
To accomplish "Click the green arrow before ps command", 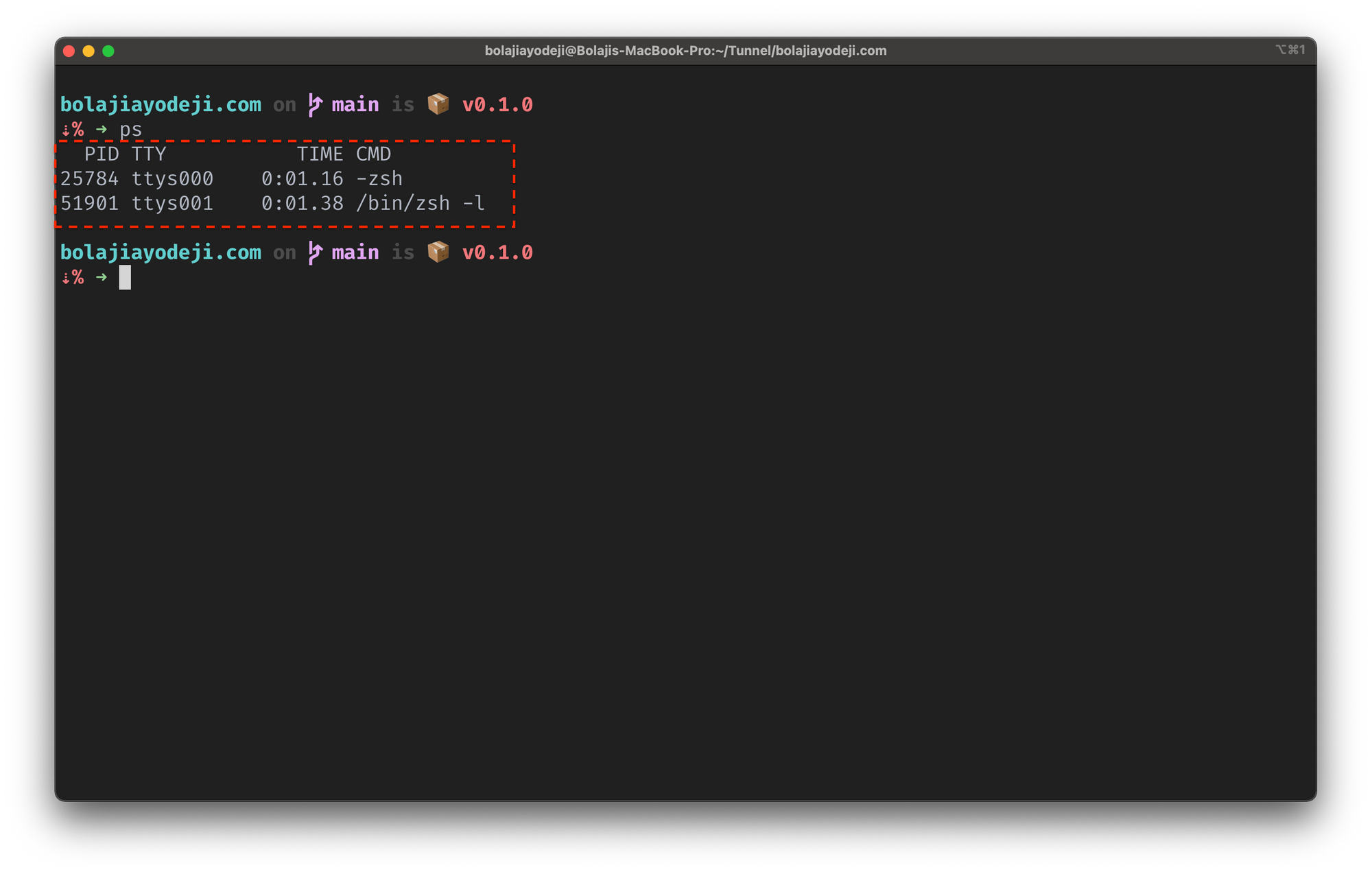I will tap(102, 129).
